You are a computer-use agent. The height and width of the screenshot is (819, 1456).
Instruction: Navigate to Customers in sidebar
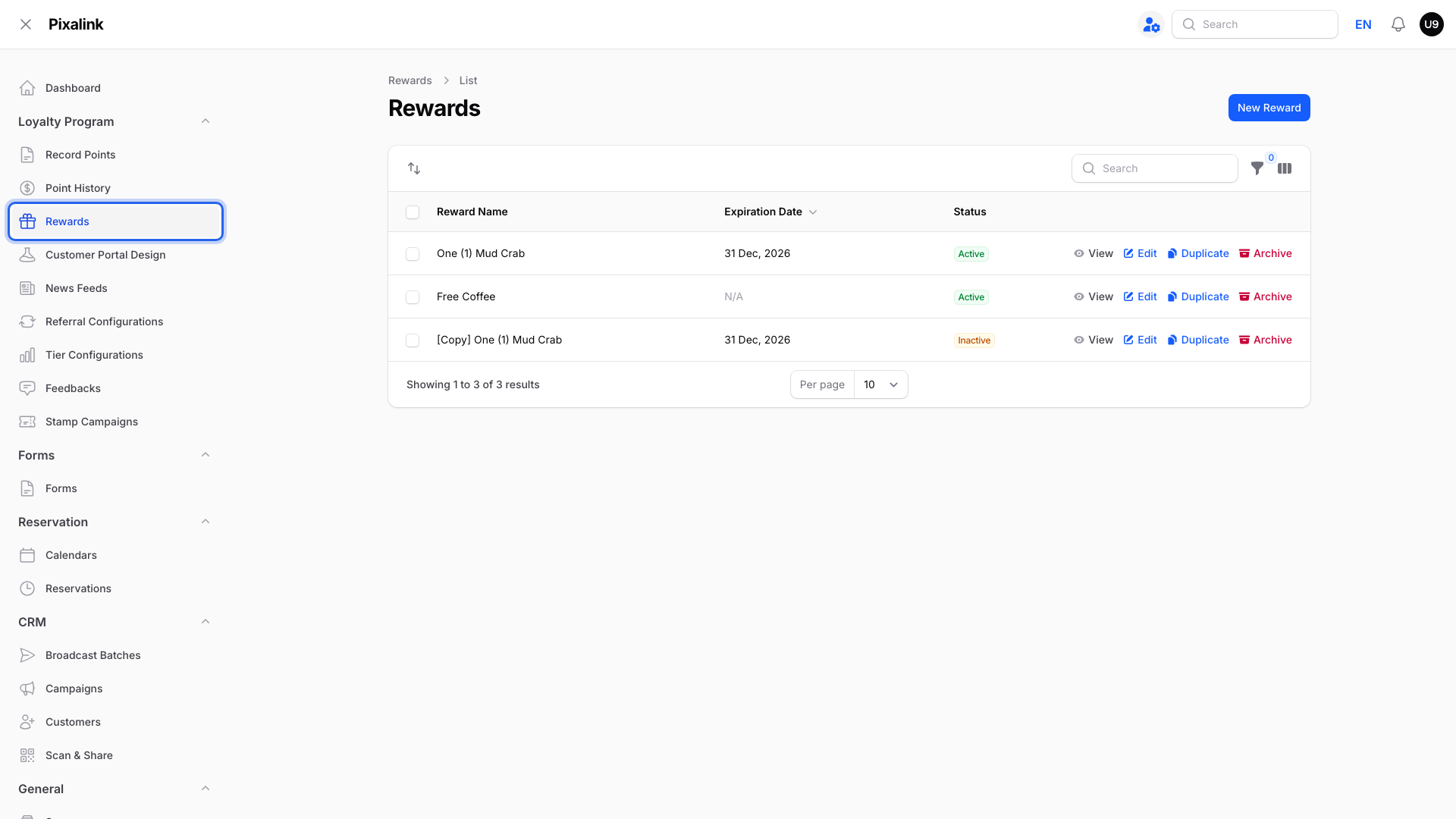click(x=115, y=722)
